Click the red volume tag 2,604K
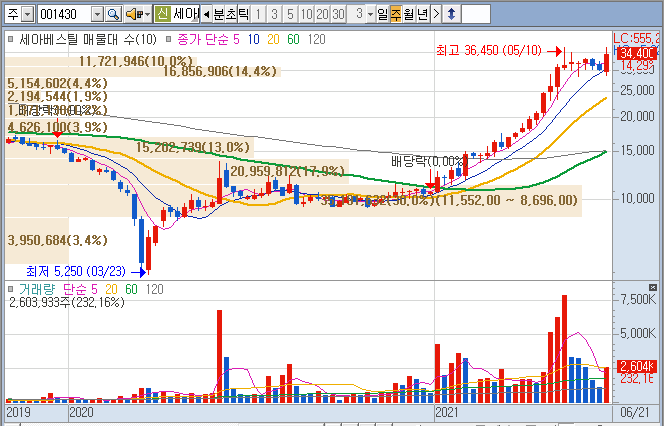The width and height of the screenshot is (664, 426). pos(637,366)
